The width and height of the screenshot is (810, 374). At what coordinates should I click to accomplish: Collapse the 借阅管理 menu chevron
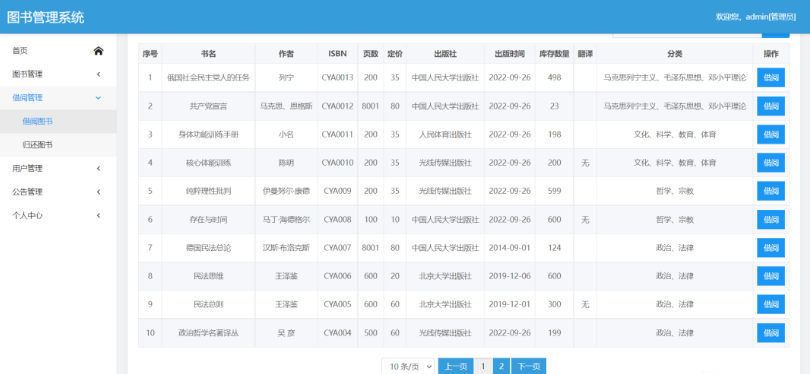[98, 98]
